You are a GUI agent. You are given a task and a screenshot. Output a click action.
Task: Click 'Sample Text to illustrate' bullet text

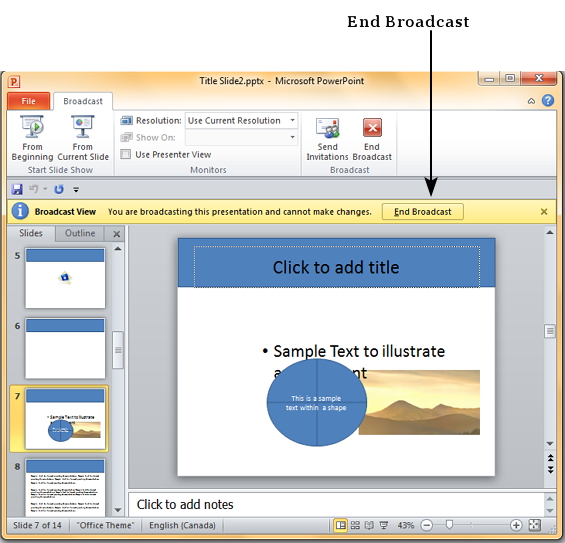pyautogui.click(x=359, y=351)
